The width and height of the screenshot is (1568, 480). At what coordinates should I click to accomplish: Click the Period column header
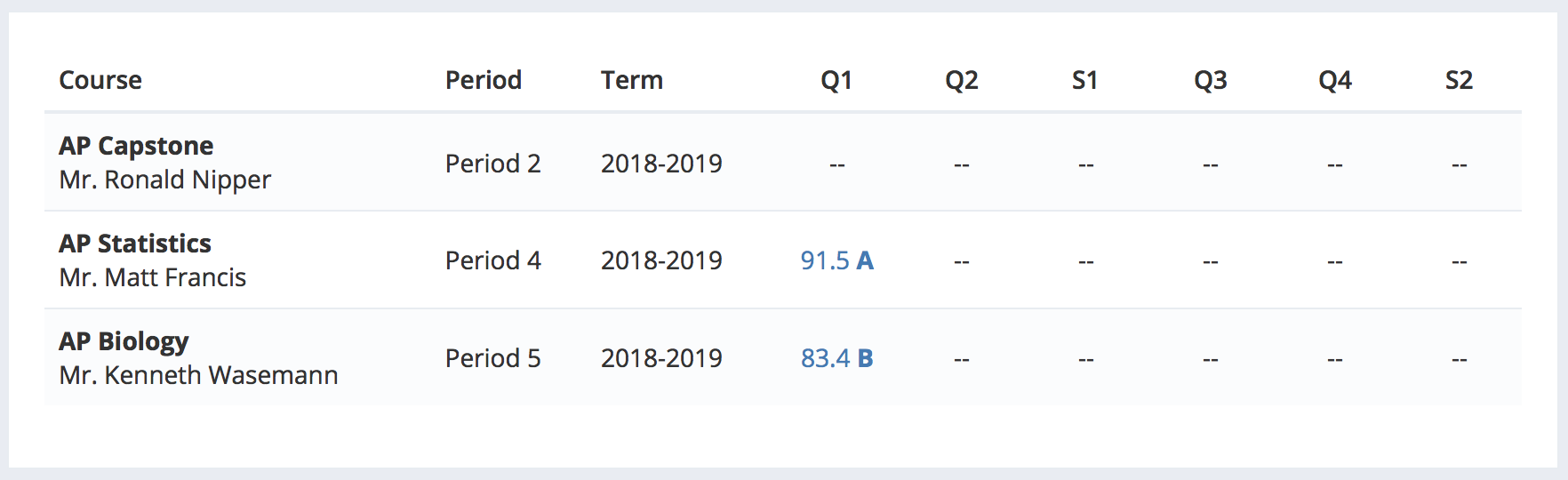[484, 80]
